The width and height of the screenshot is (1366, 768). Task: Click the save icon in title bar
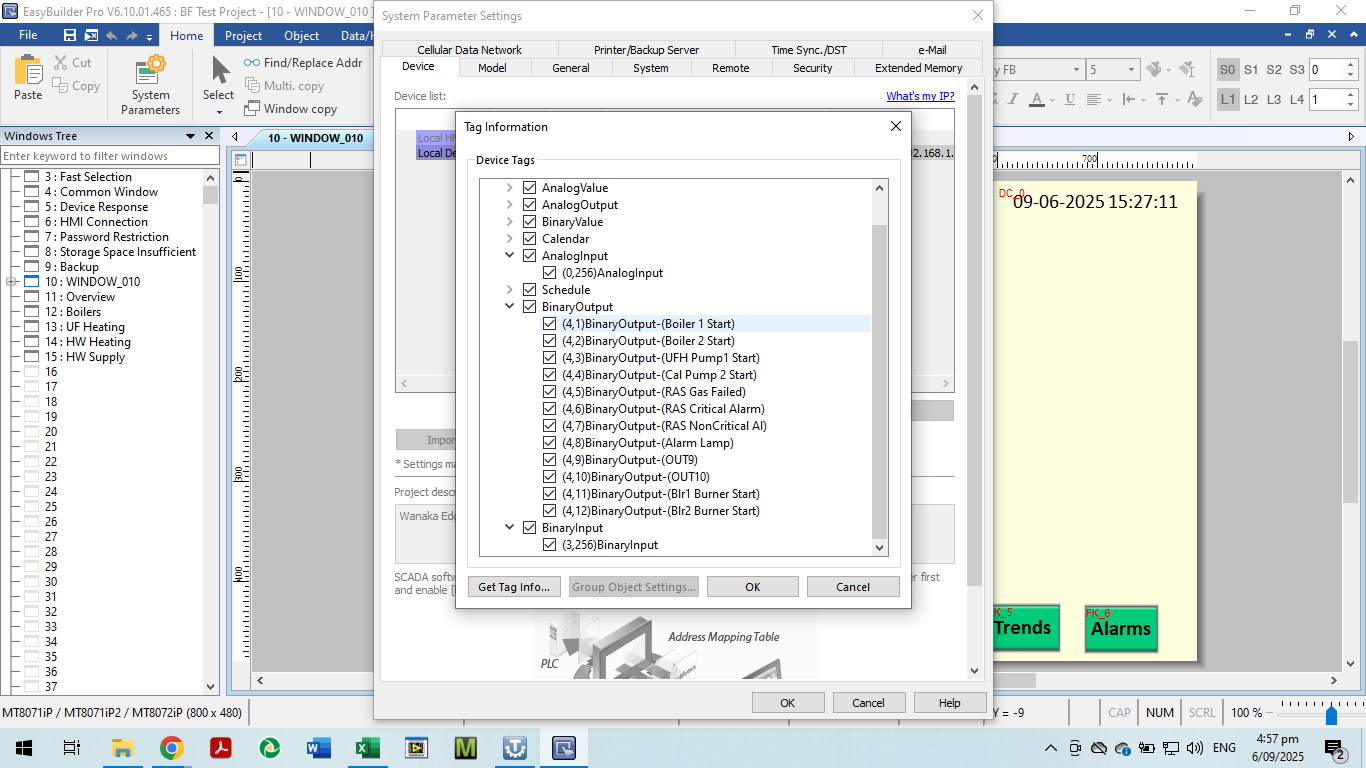tap(70, 35)
